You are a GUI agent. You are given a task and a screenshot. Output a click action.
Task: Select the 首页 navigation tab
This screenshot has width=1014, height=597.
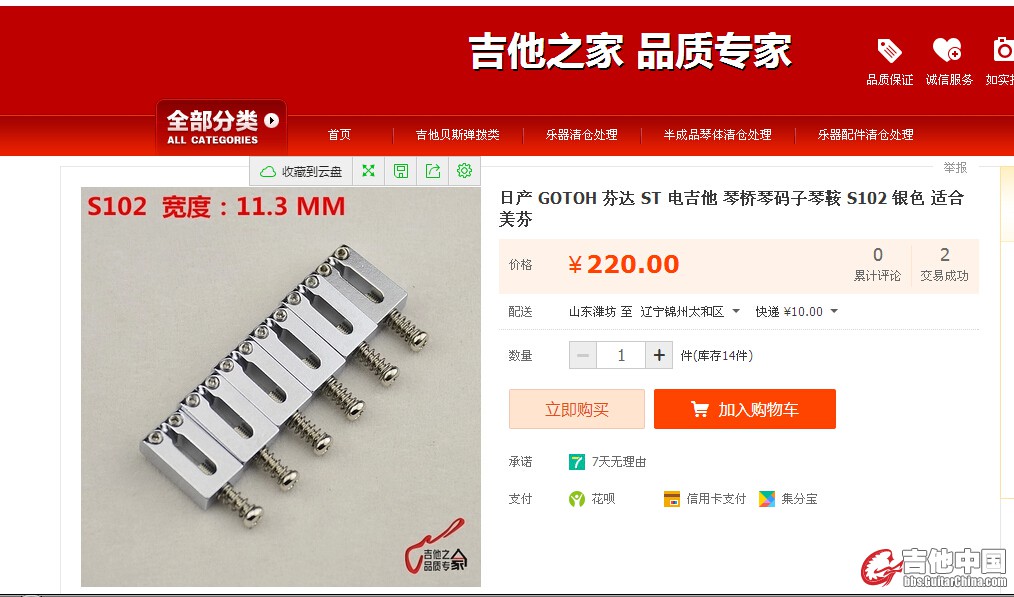pos(340,135)
